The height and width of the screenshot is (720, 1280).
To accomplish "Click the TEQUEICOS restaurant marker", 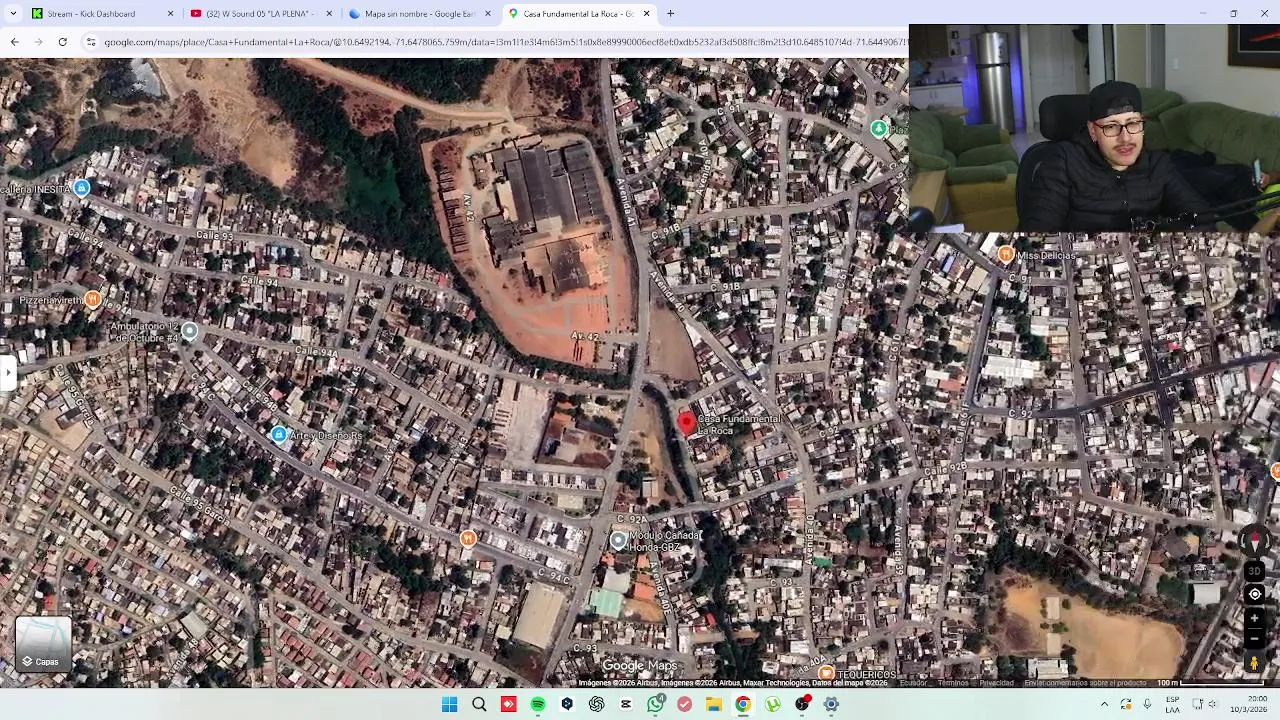I will [x=827, y=675].
